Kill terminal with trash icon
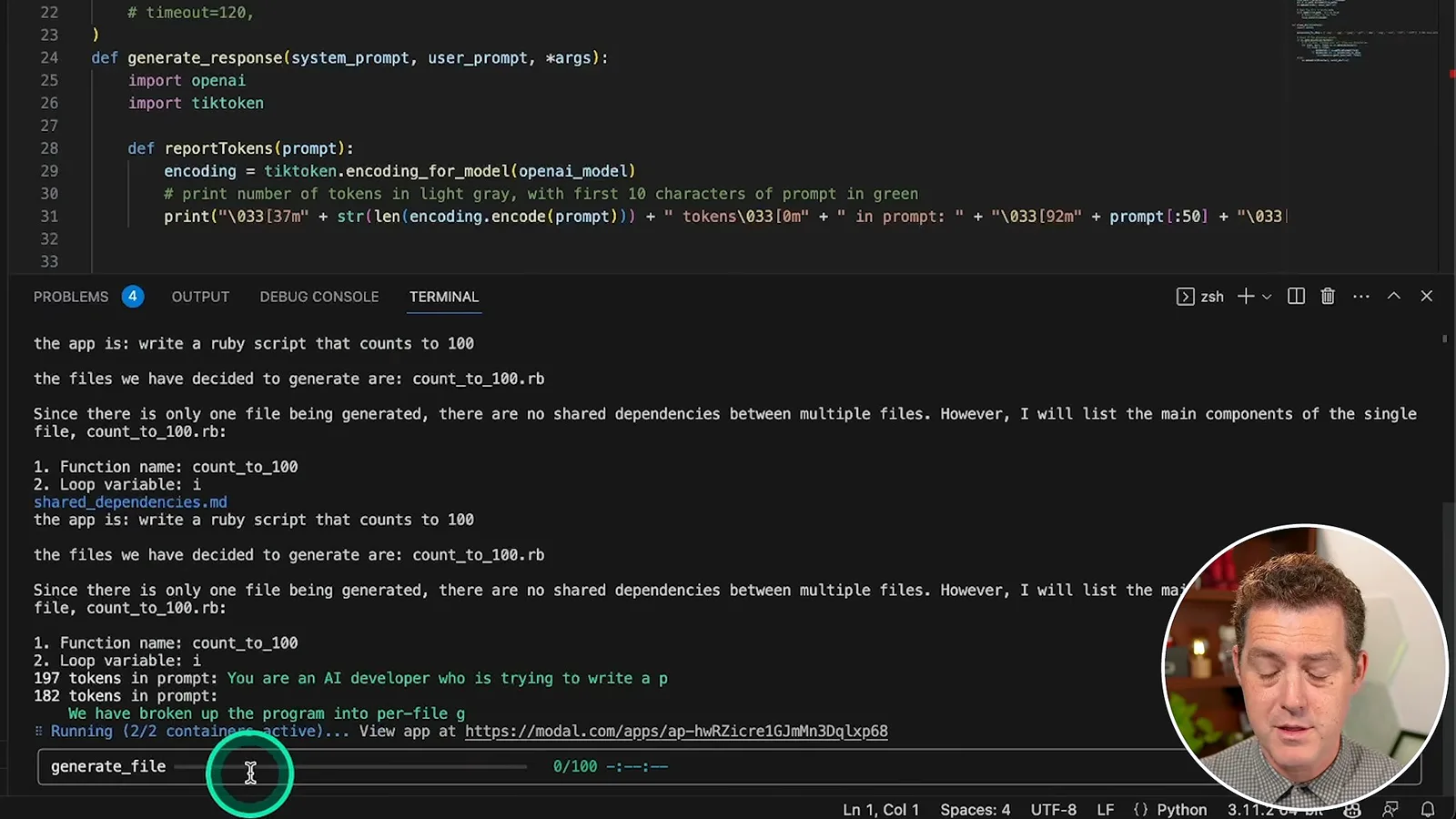1456x819 pixels. pos(1328,297)
